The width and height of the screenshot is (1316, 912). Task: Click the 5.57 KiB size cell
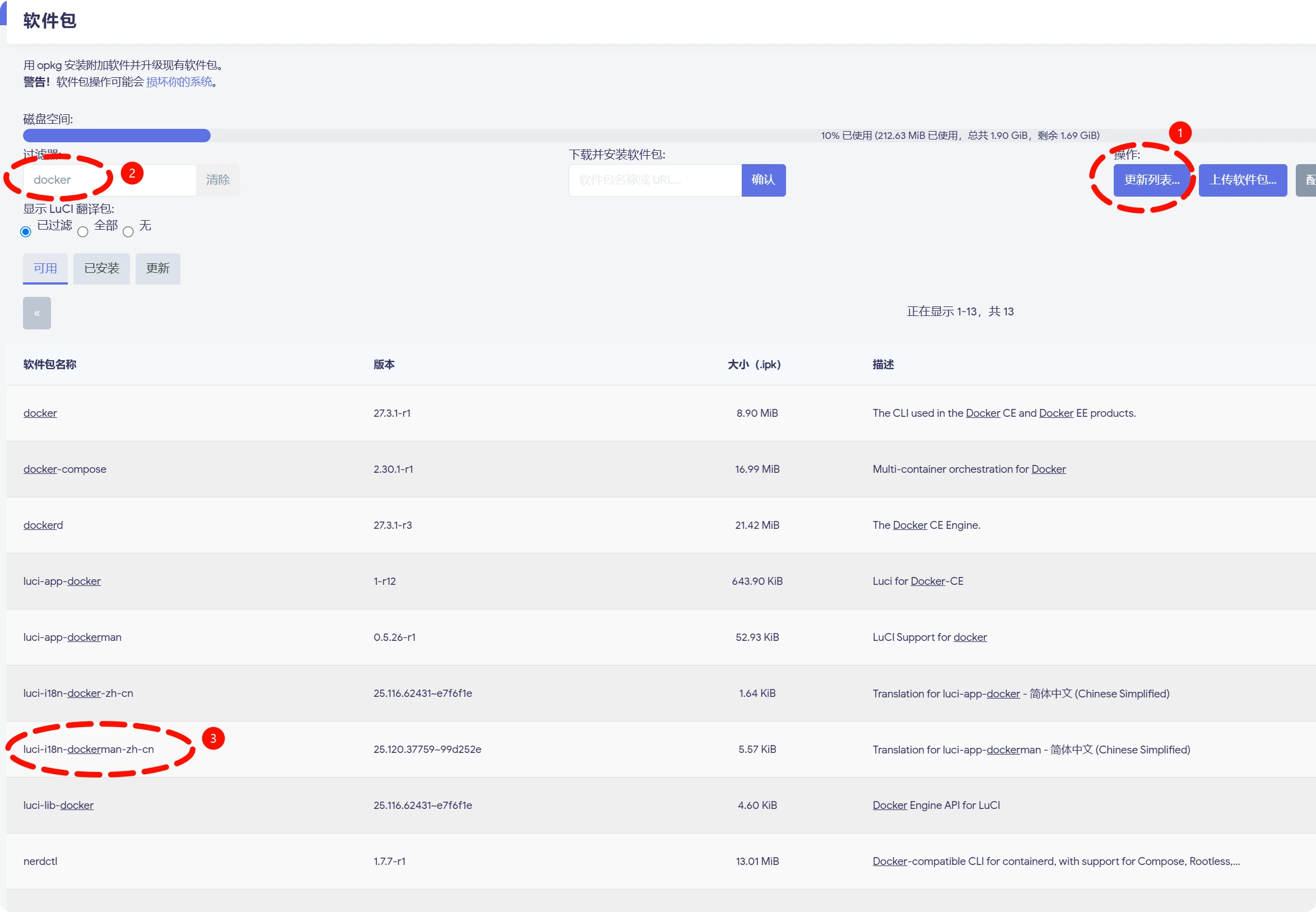pyautogui.click(x=757, y=749)
